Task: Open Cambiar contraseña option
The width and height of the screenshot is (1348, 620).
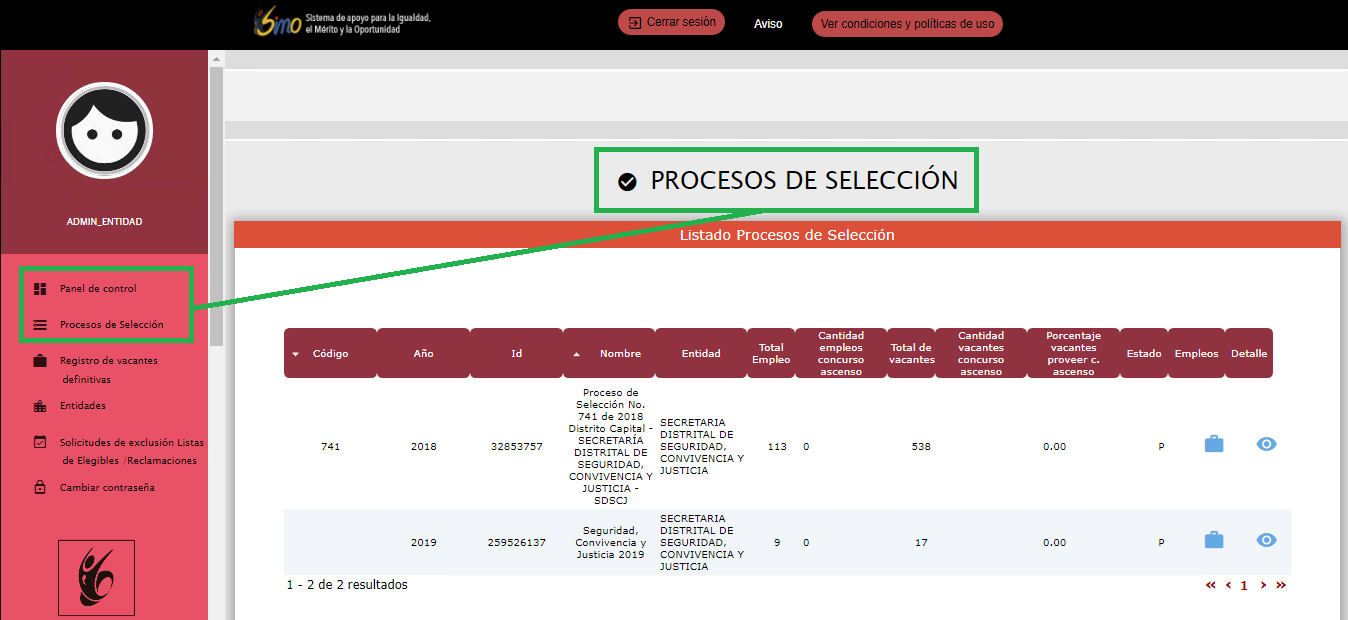Action: pyautogui.click(x=107, y=488)
